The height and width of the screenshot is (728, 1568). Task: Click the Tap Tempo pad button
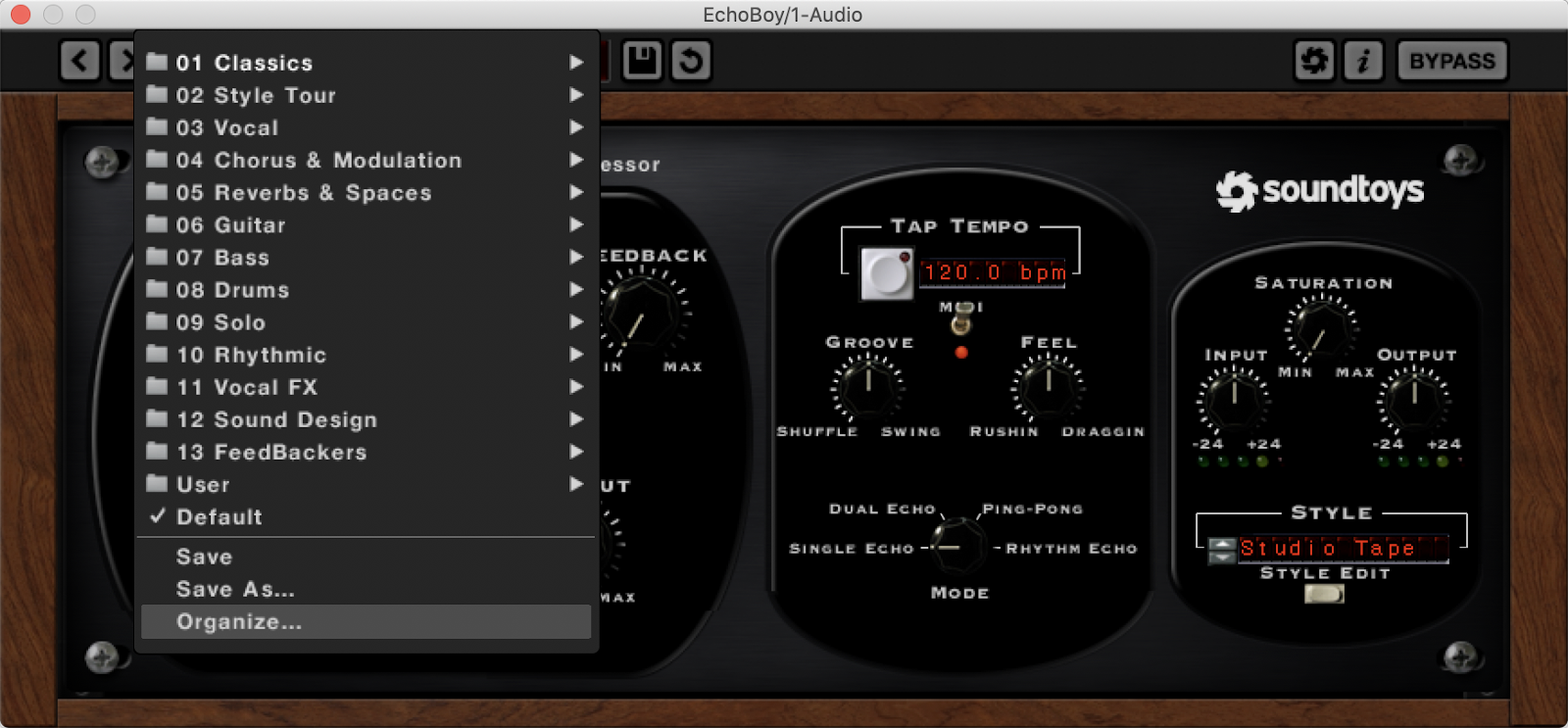pos(887,273)
